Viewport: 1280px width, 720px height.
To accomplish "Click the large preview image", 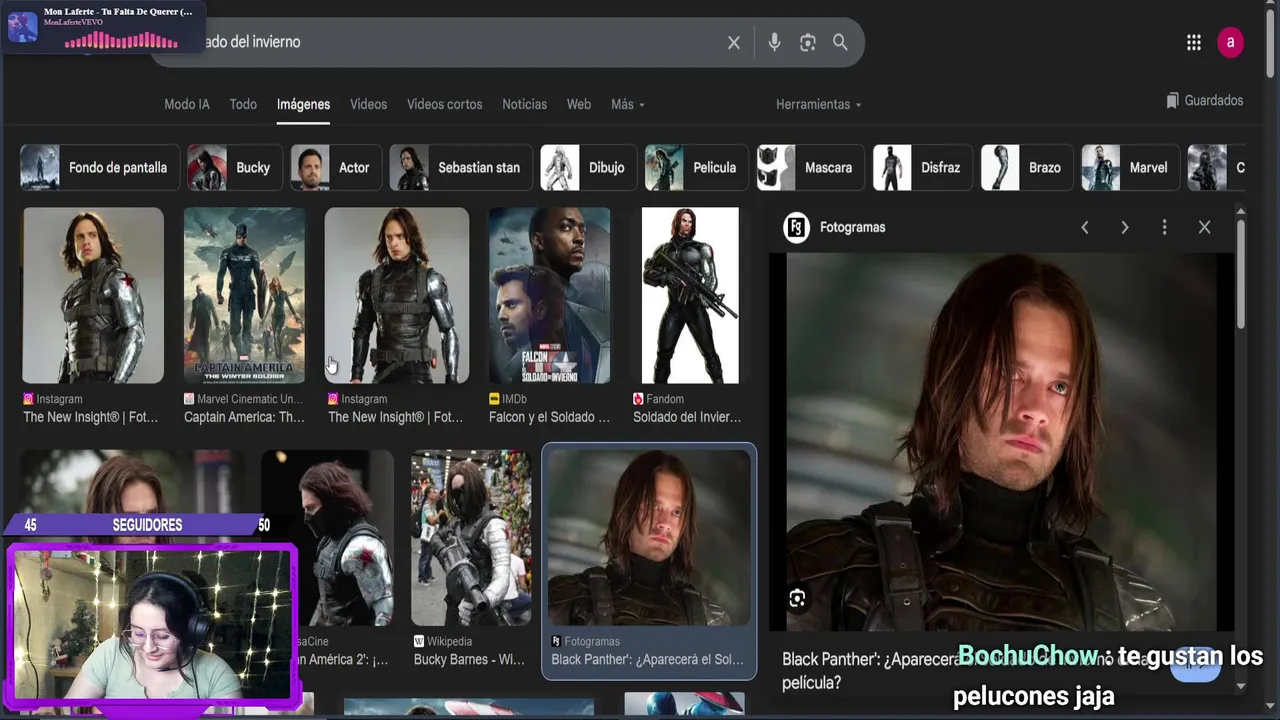I will (1001, 442).
